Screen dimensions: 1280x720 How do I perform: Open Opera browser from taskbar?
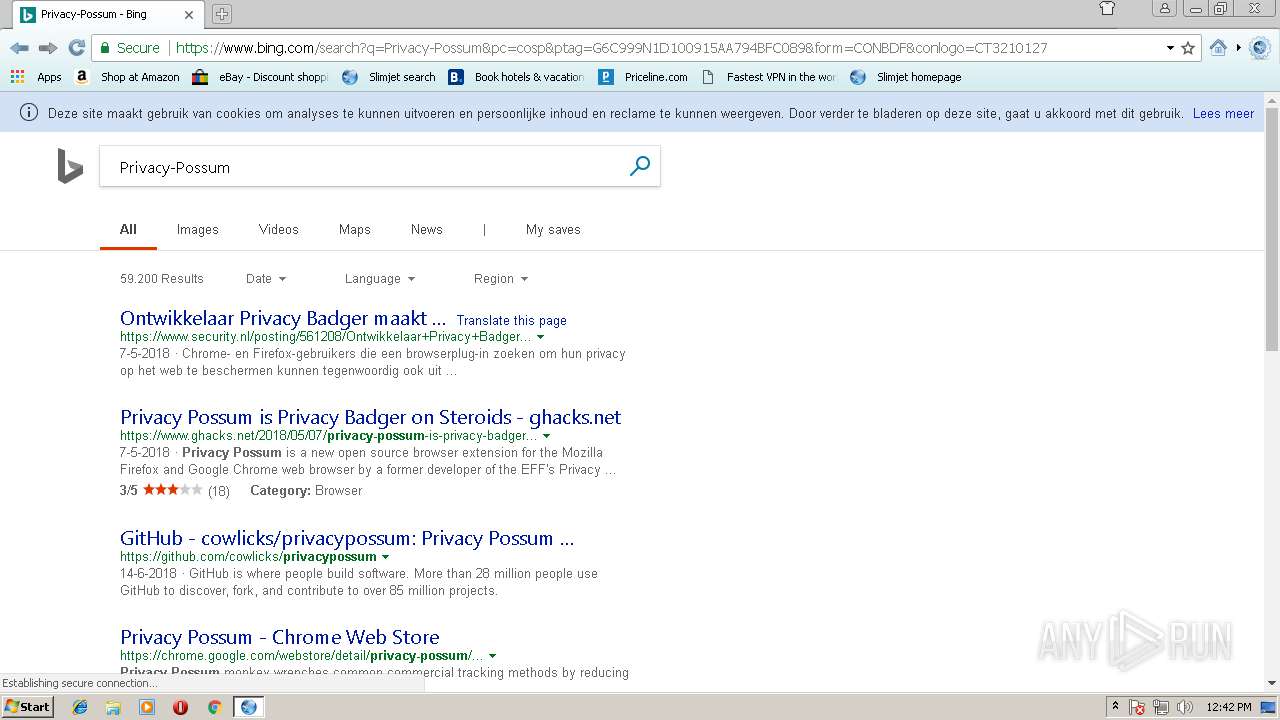[180, 707]
